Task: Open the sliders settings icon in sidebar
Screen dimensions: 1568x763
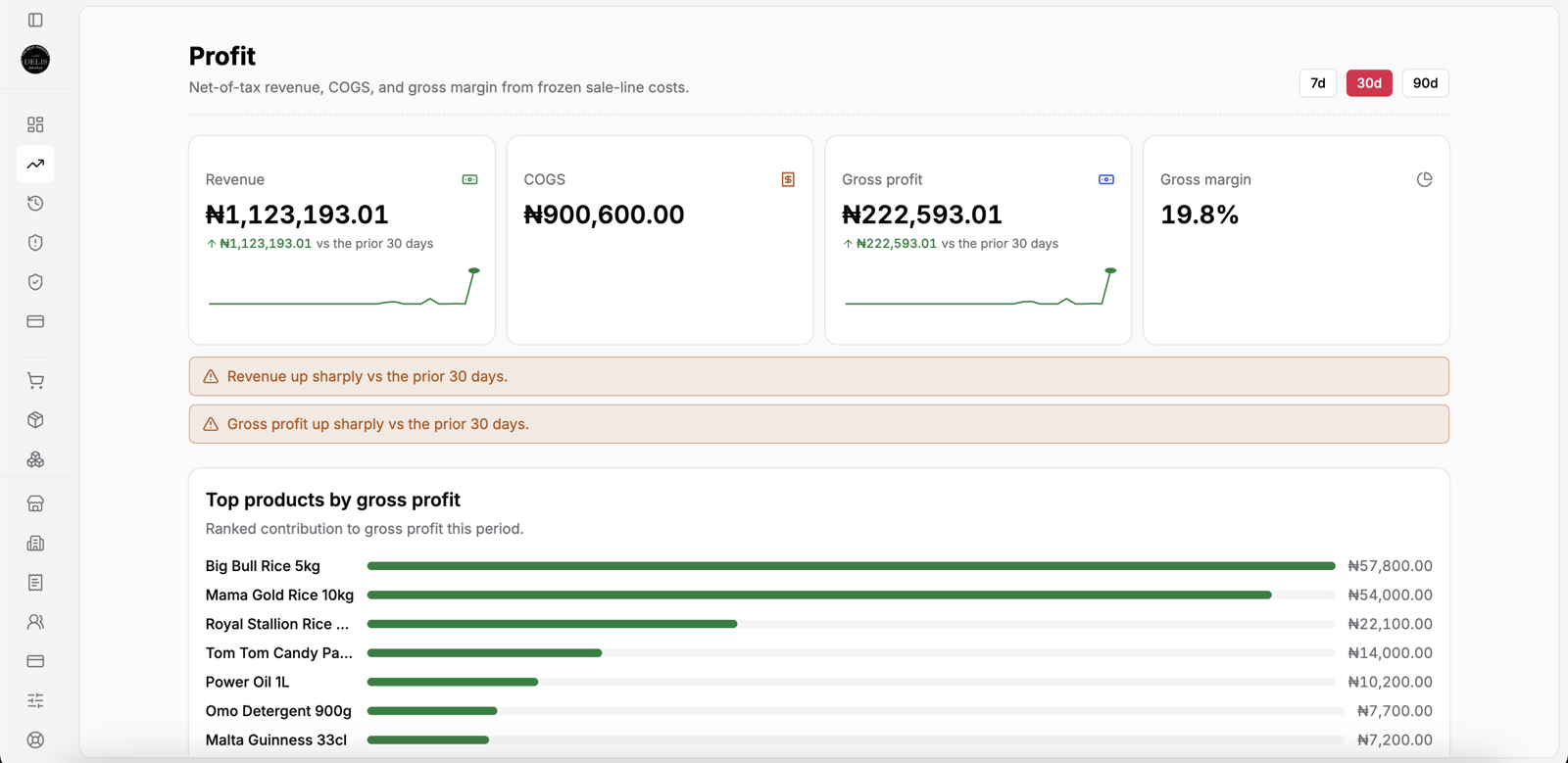Action: point(35,700)
